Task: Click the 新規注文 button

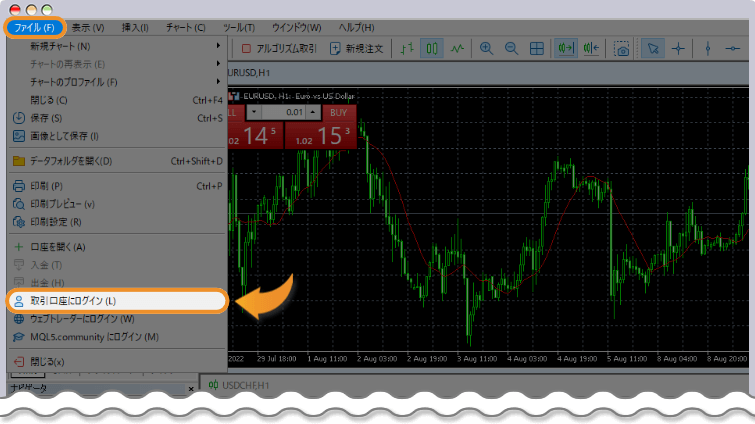Action: pos(358,47)
